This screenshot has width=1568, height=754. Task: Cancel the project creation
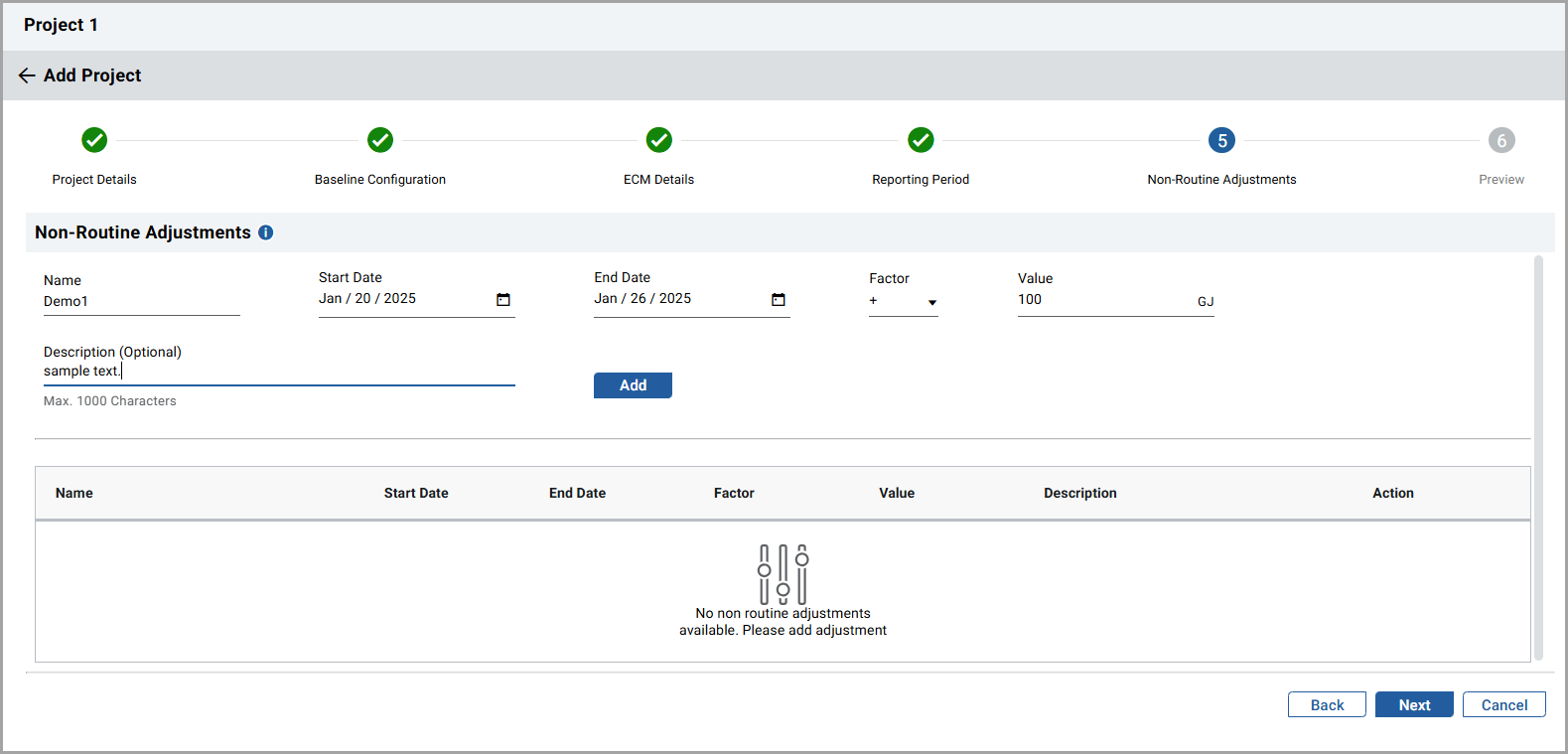tap(1503, 704)
